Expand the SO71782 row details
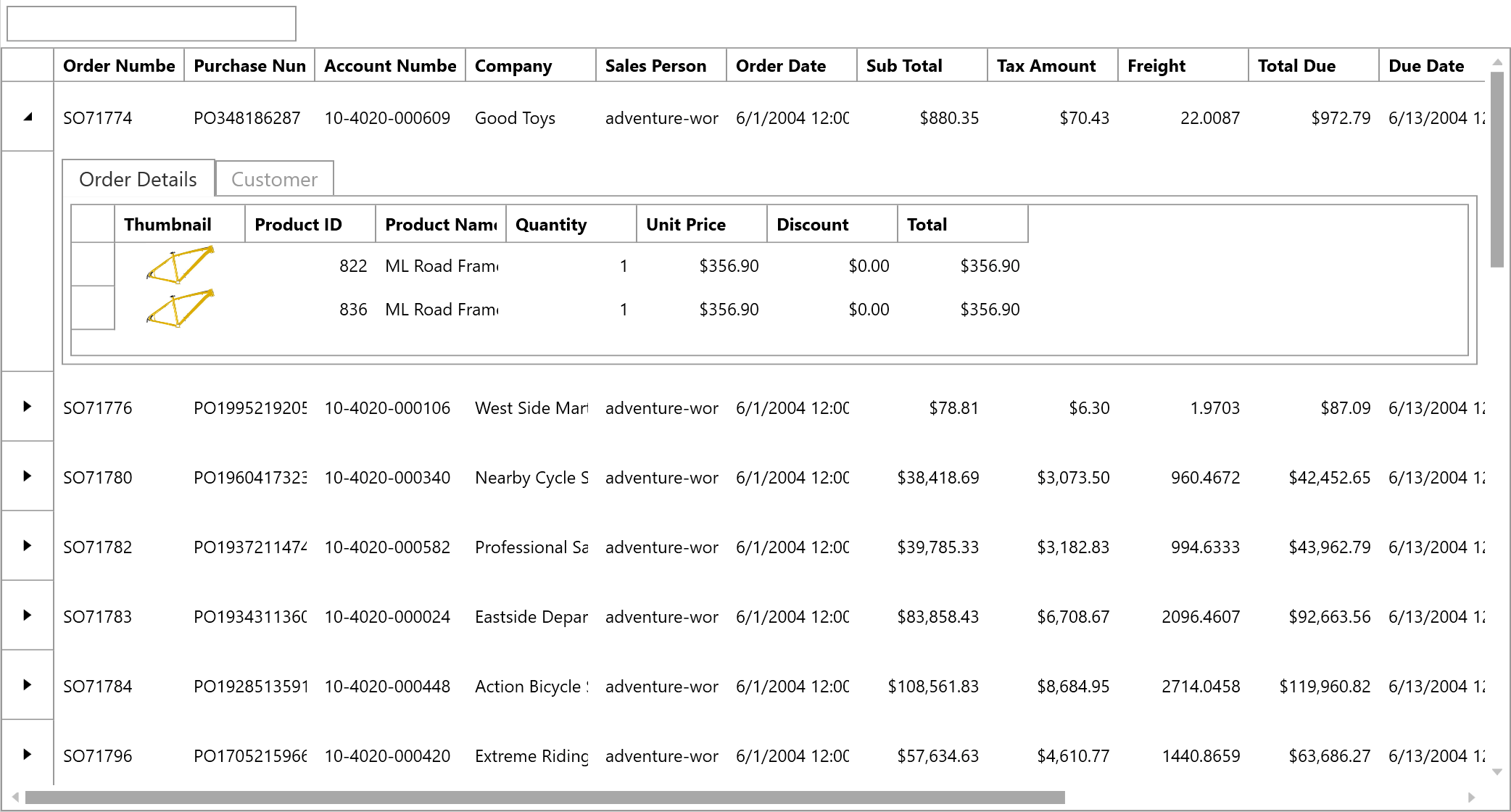The width and height of the screenshot is (1511, 812). click(28, 546)
